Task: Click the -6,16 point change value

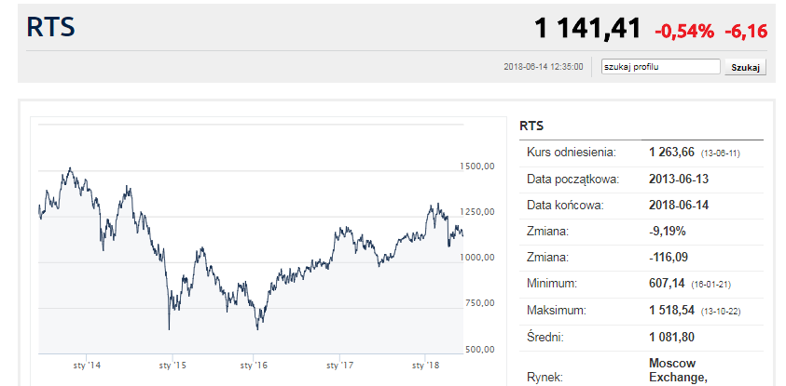Action: (746, 32)
